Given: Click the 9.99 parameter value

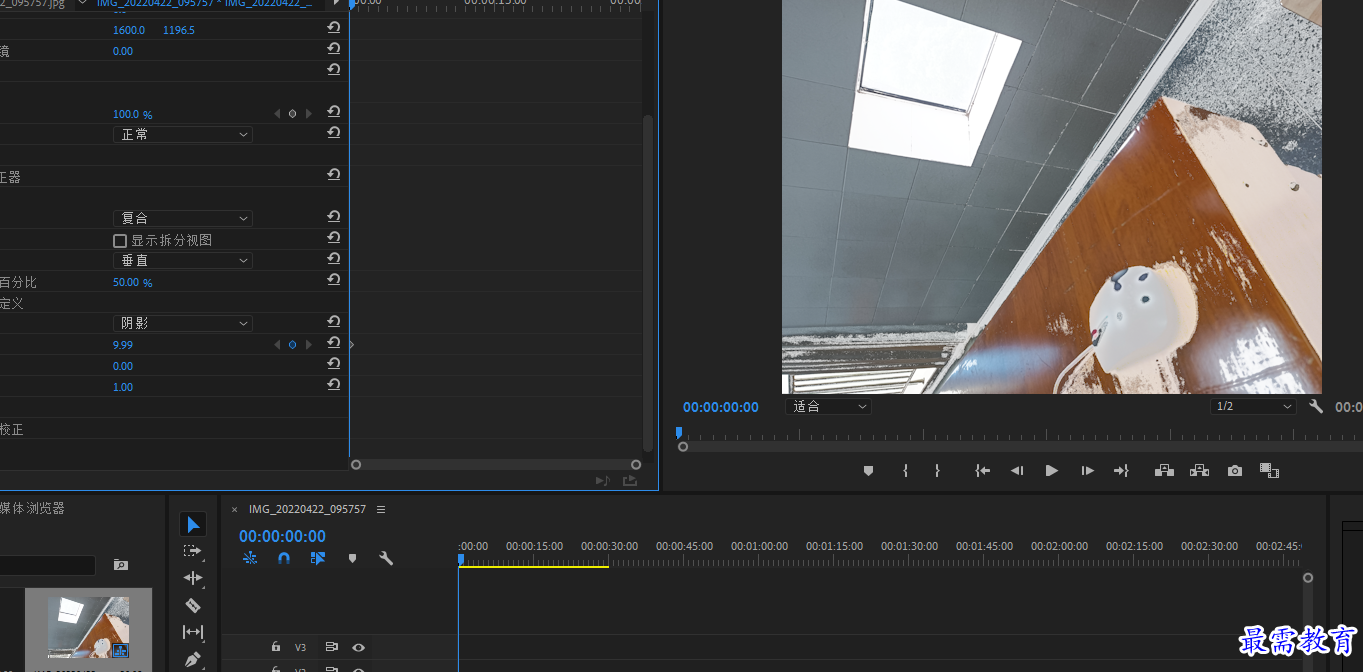Looking at the screenshot, I should [x=123, y=344].
